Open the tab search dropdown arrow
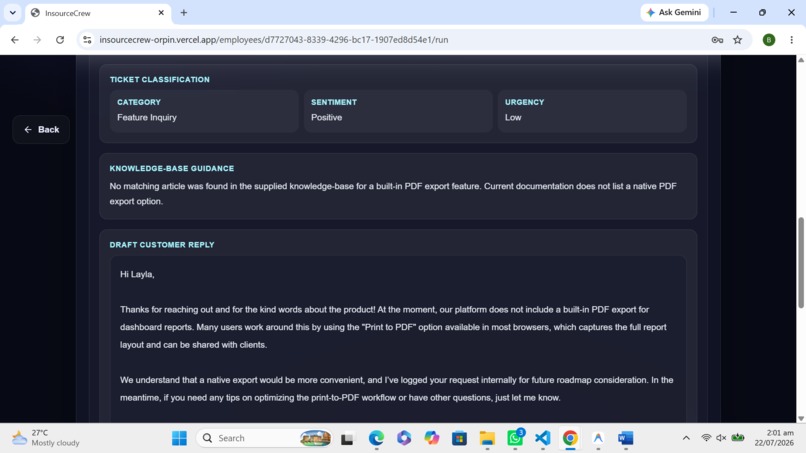 [x=12, y=13]
